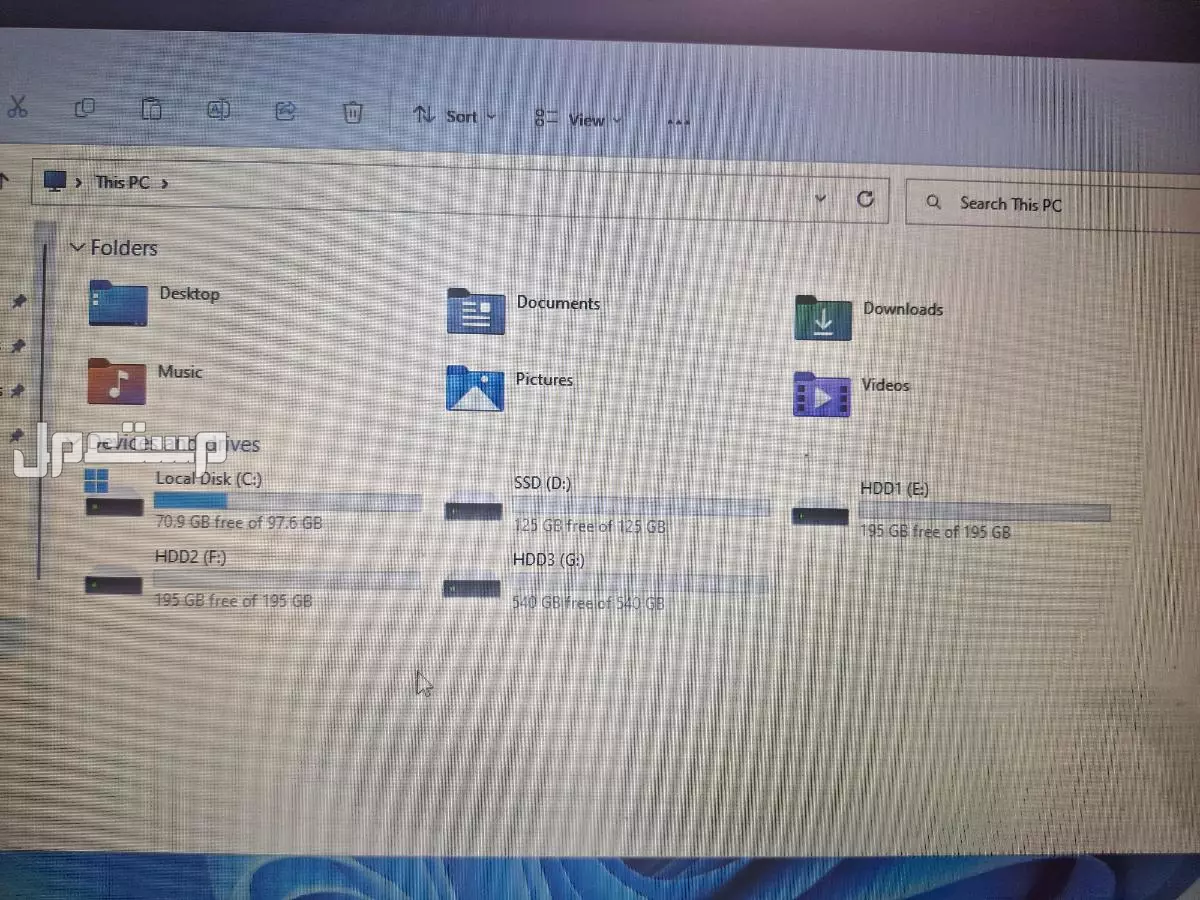The width and height of the screenshot is (1200, 900).
Task: Open the Sort dropdown menu
Action: (x=455, y=116)
